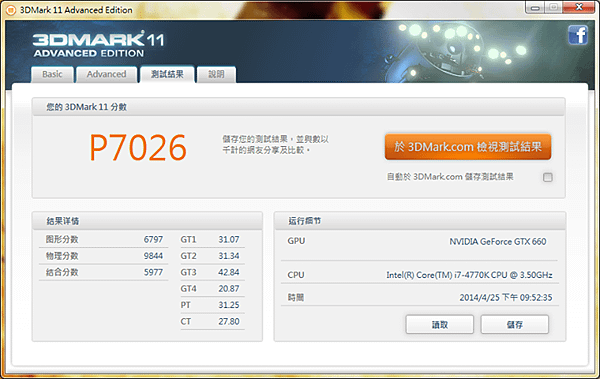Image resolution: width=600 pixels, height=379 pixels.
Task: Enable auto-save results on 3DMark.com checkbox
Action: (x=548, y=177)
